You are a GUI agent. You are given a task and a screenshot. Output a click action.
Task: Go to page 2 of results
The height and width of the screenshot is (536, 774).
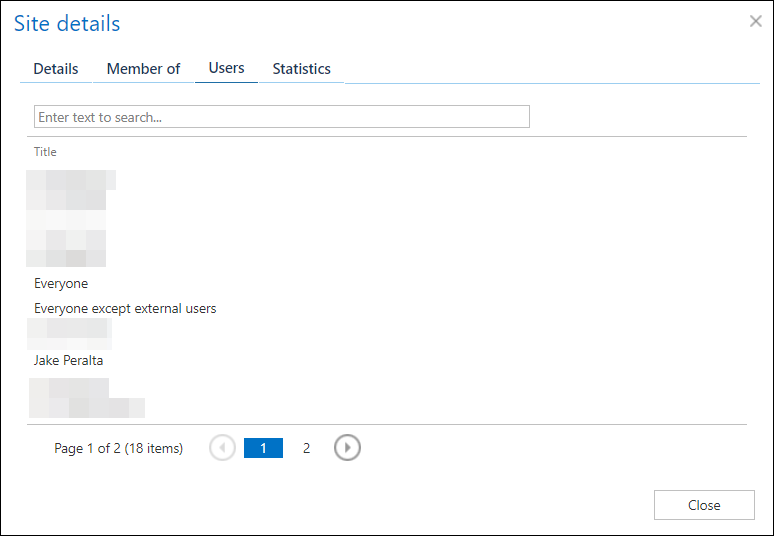coord(306,448)
